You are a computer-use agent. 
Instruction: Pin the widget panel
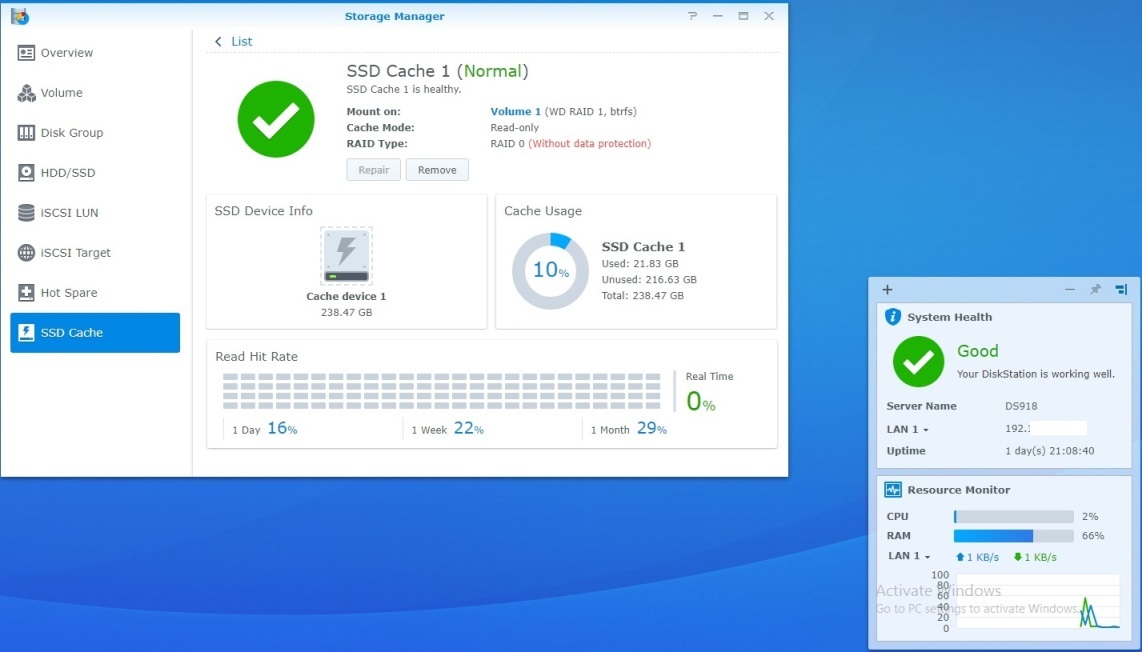[1095, 289]
